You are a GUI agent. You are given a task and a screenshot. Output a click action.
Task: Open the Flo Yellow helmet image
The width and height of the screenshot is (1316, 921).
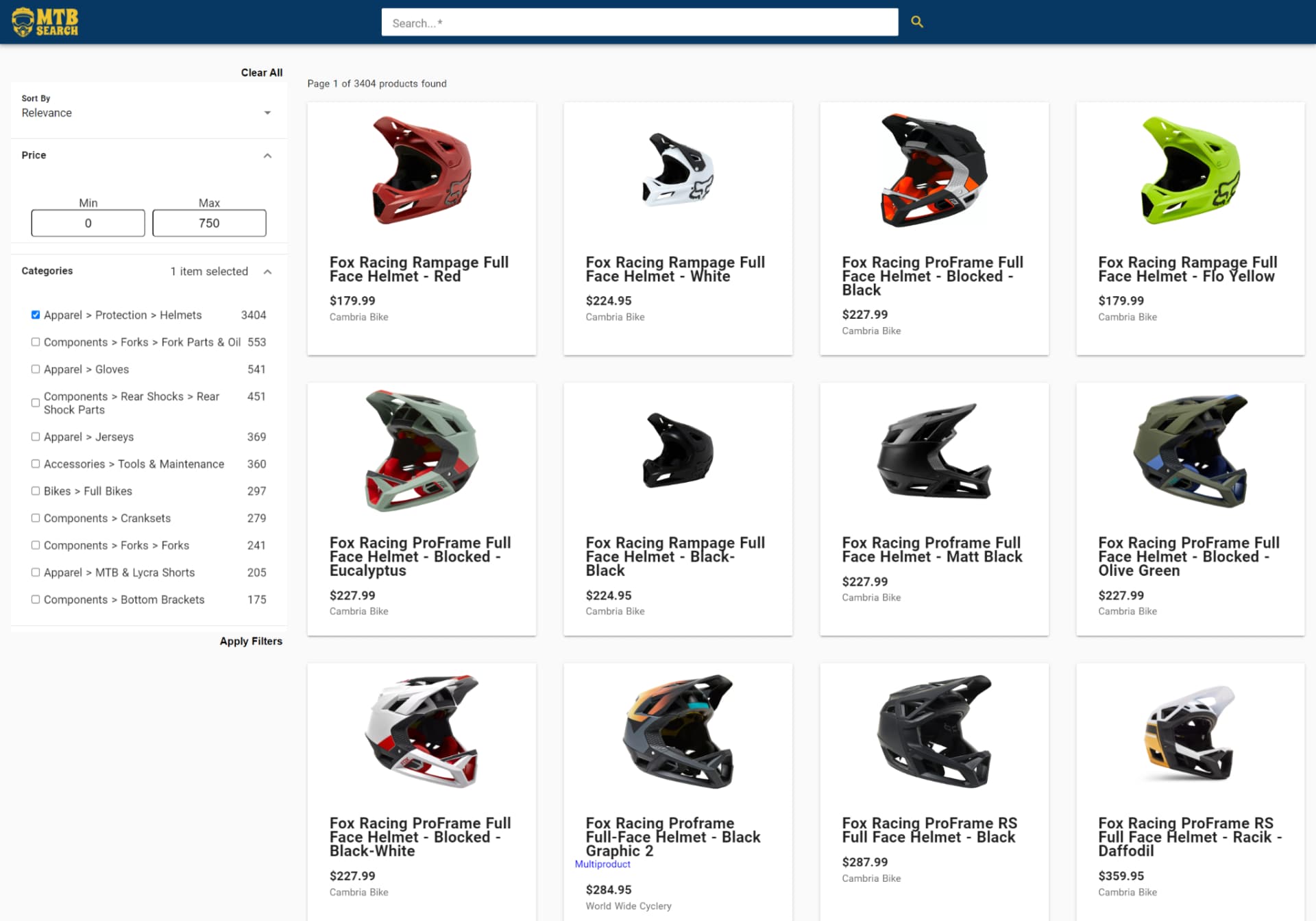coord(1190,170)
